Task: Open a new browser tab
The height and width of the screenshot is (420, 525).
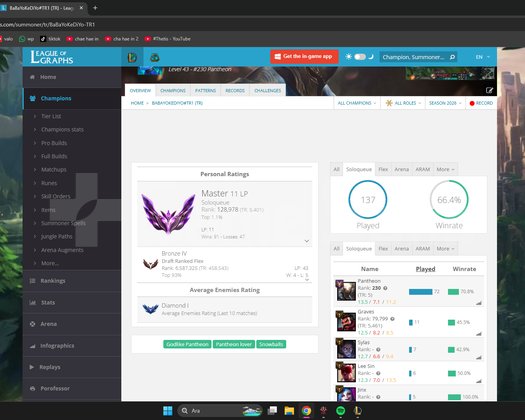Action: (95, 7)
